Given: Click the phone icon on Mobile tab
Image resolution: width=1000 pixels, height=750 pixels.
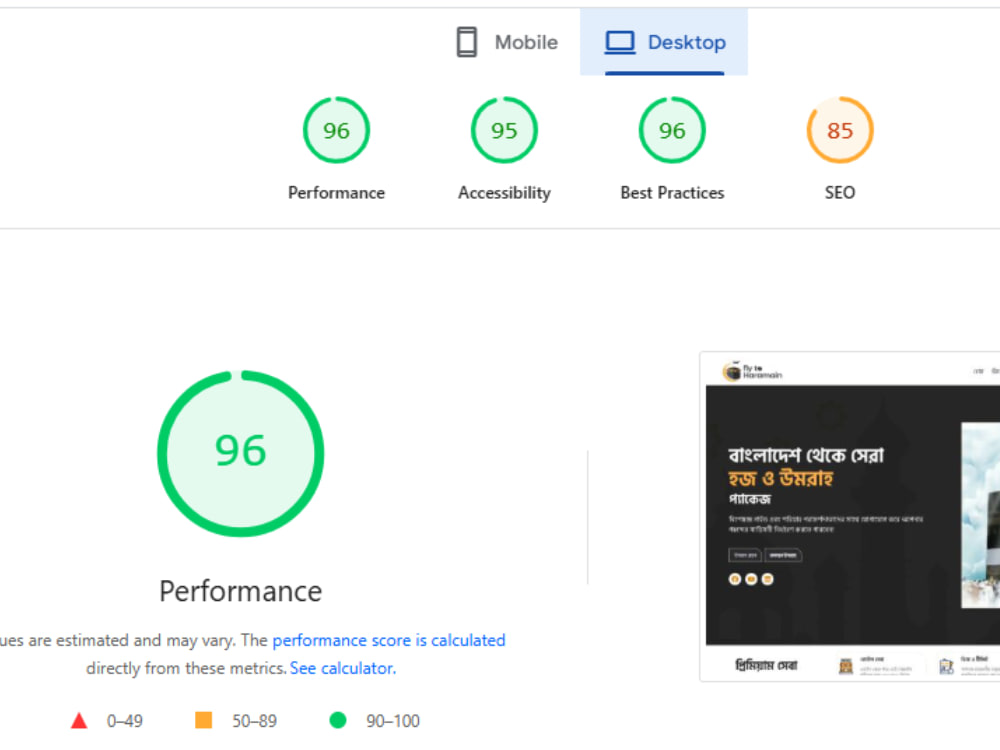Looking at the screenshot, I should [467, 42].
